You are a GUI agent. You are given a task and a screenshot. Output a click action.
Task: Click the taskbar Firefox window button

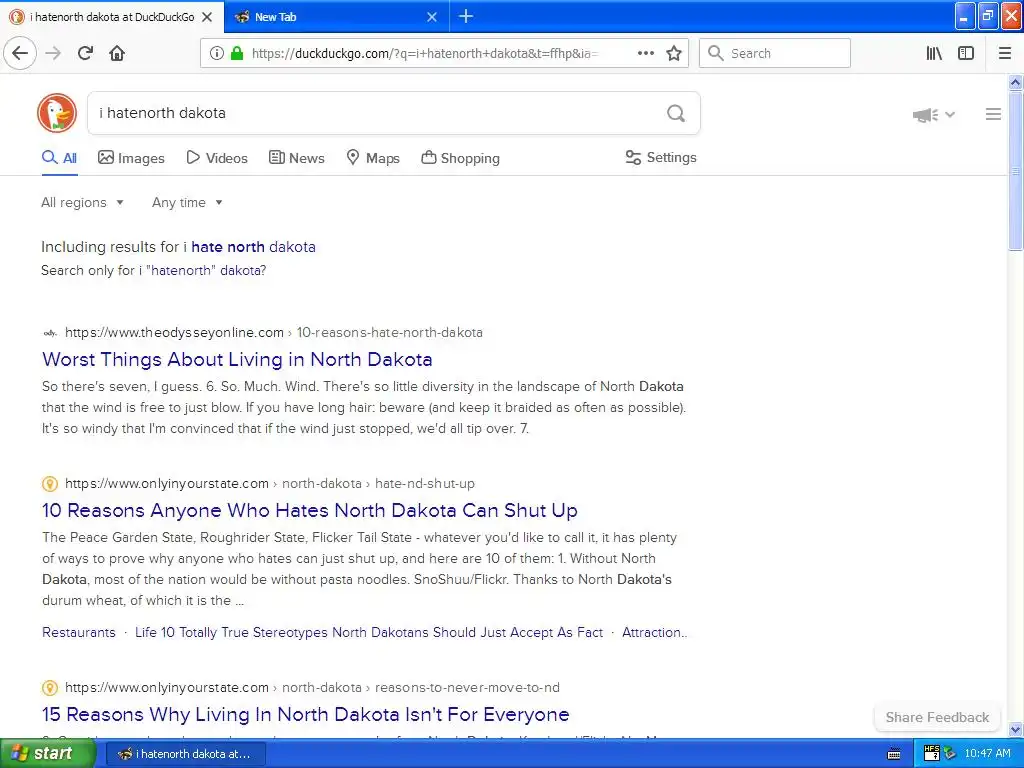pyautogui.click(x=185, y=754)
